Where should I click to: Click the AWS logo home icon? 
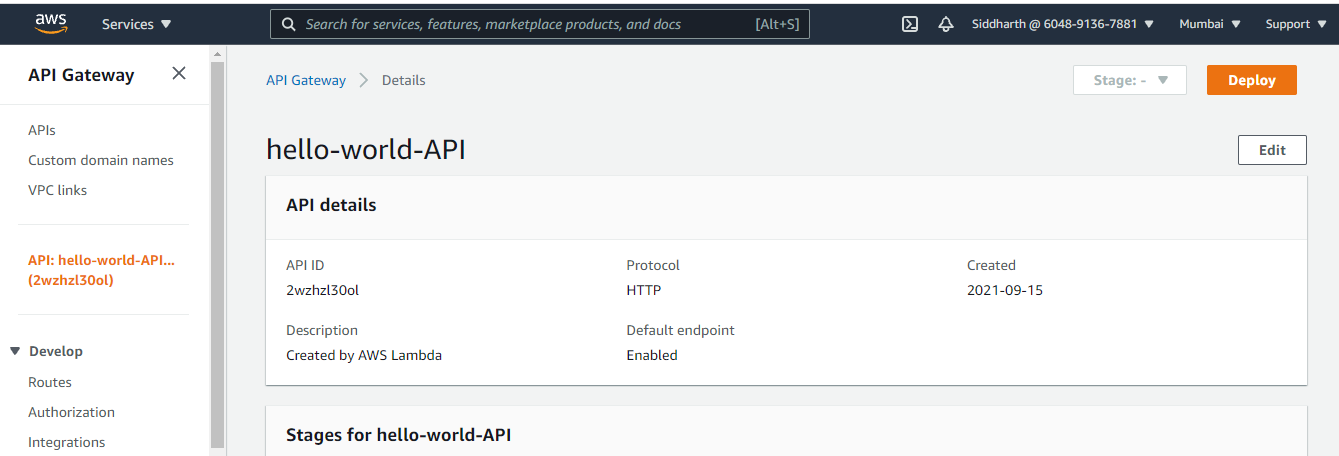pos(50,23)
